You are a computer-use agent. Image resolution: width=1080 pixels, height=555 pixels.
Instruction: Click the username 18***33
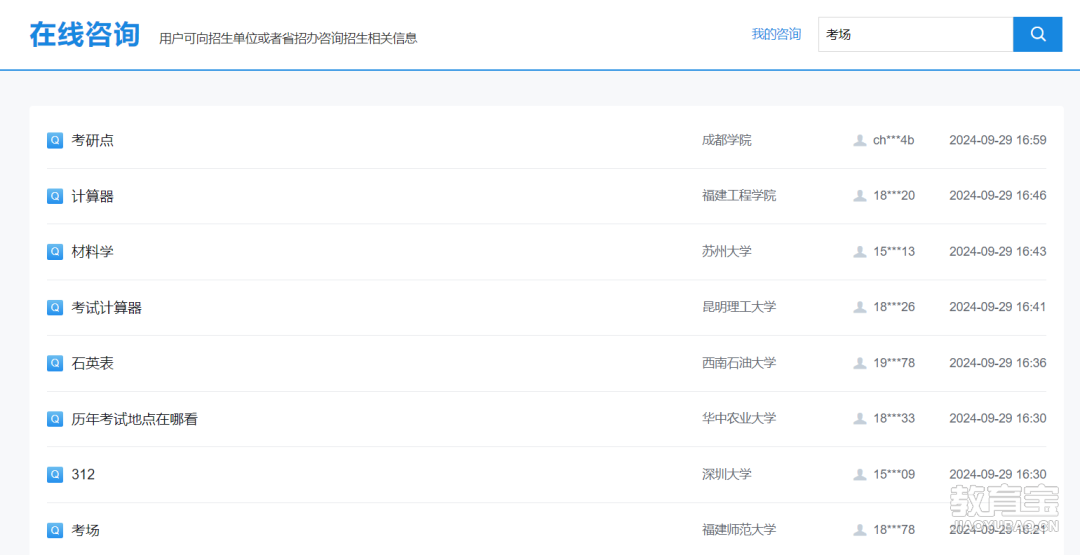(894, 419)
